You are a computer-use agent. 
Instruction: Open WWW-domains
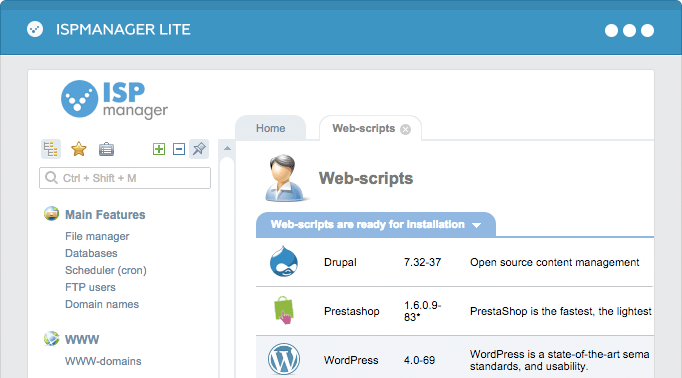click(x=103, y=361)
